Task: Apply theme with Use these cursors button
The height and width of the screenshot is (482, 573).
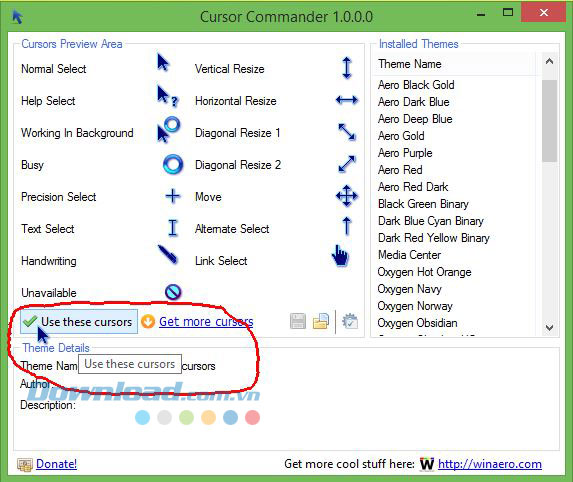Action: (79, 322)
